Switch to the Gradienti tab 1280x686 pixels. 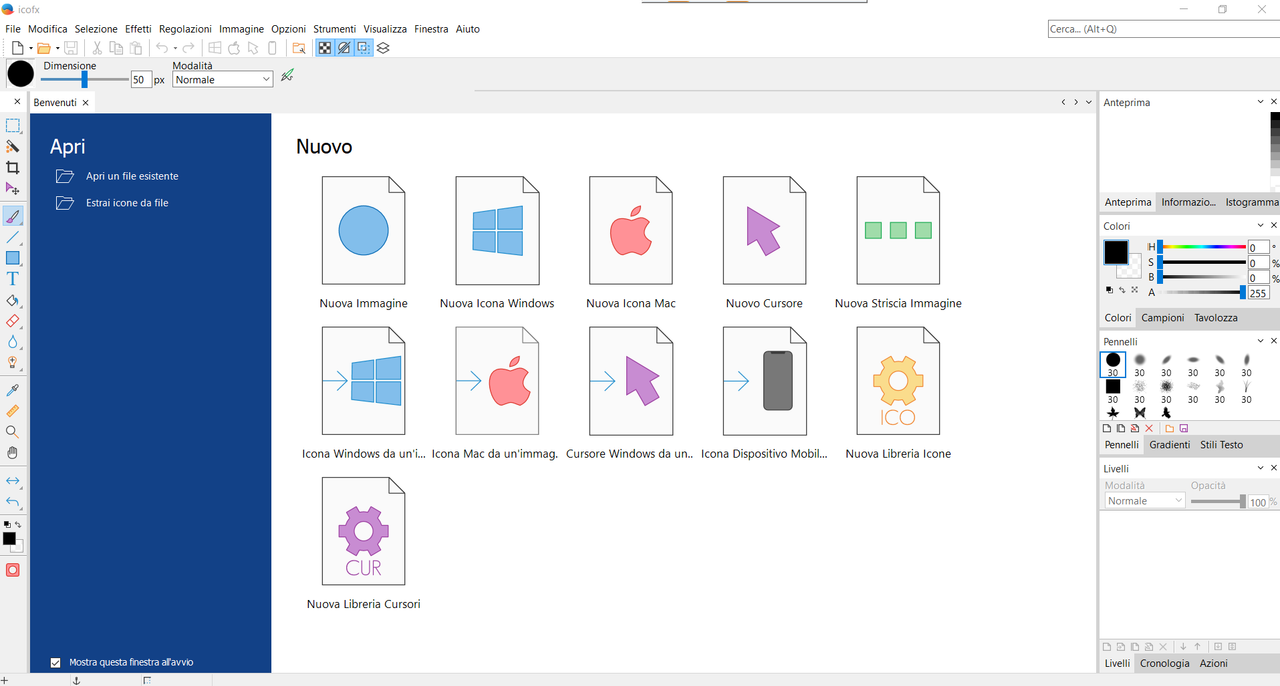[1170, 445]
